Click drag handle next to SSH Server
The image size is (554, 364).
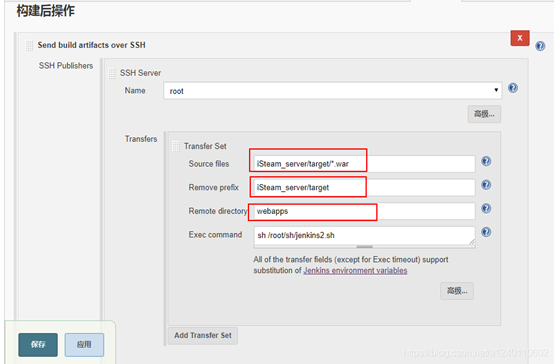[112, 73]
